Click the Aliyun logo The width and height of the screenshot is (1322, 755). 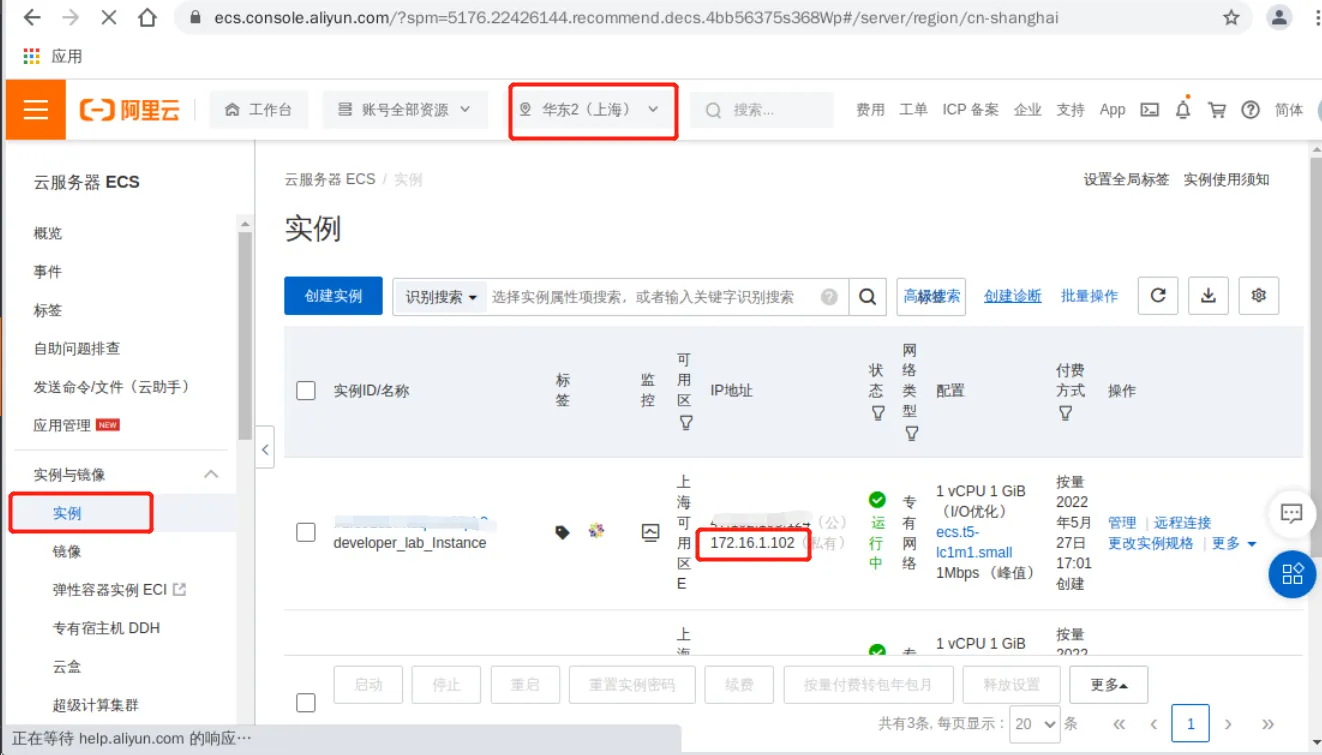click(130, 110)
